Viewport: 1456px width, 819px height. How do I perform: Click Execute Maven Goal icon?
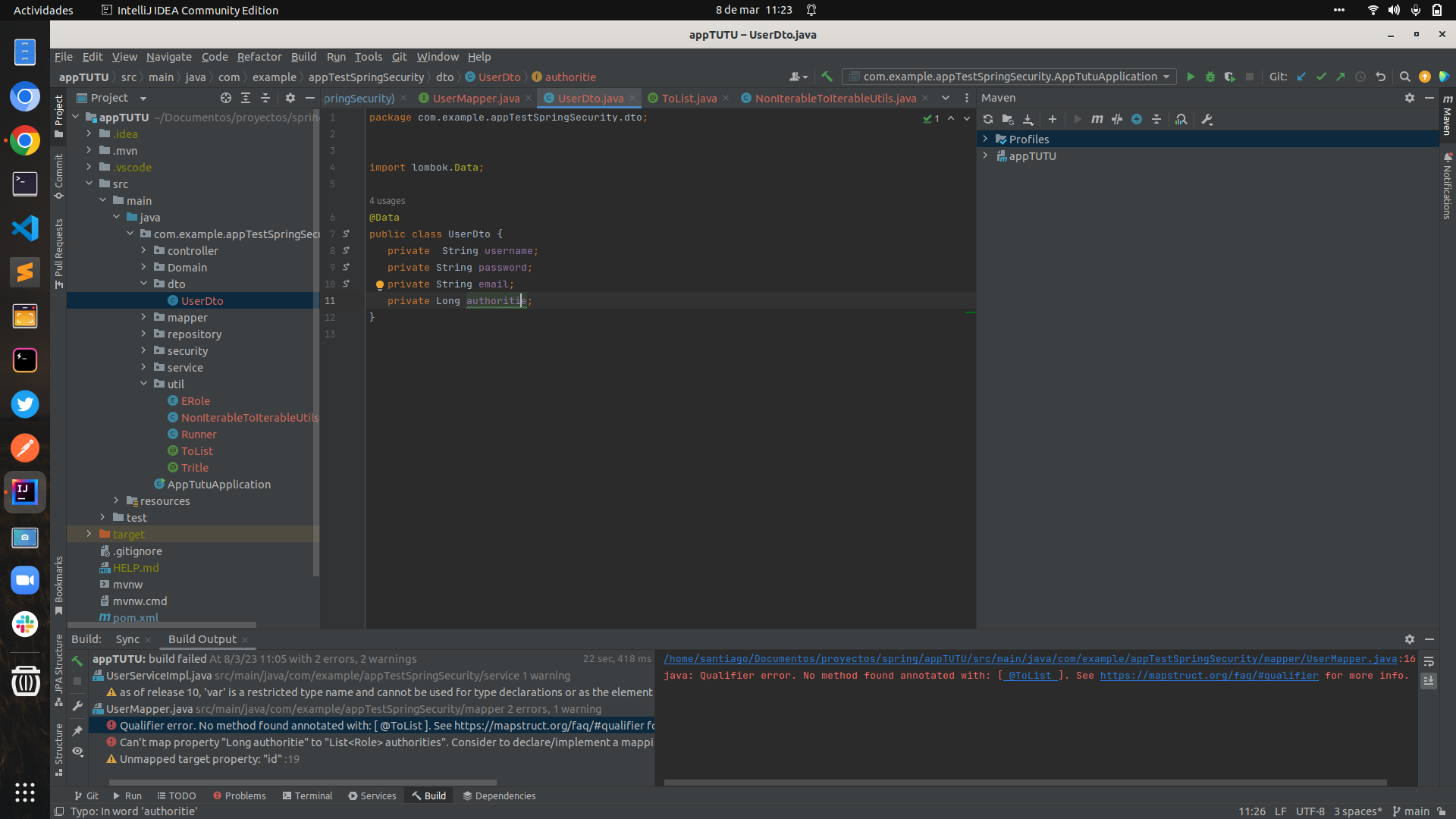pos(1097,119)
